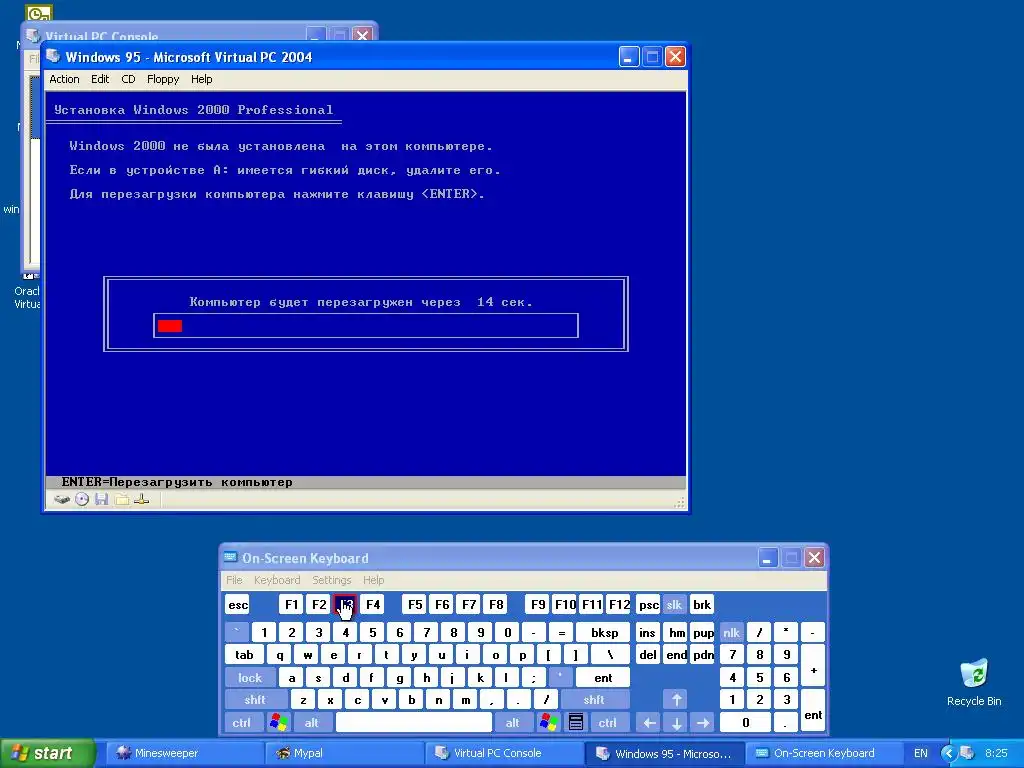
Task: Open the Floppy menu in Virtual PC
Action: click(x=163, y=79)
